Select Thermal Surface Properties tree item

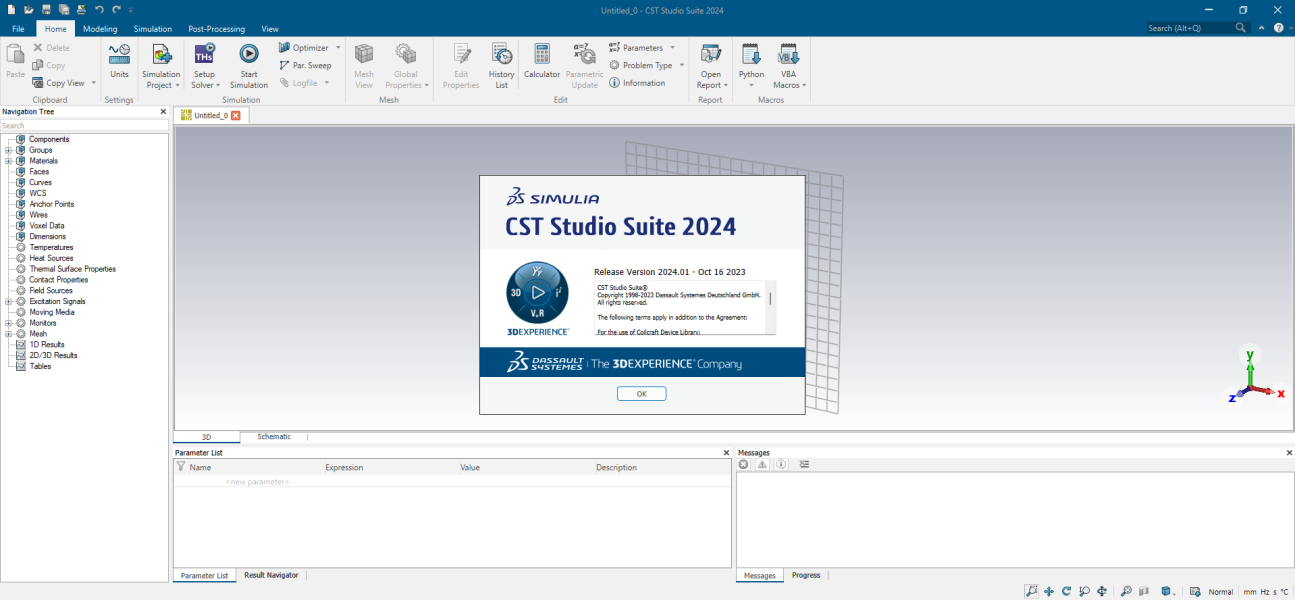pyautogui.click(x=72, y=269)
